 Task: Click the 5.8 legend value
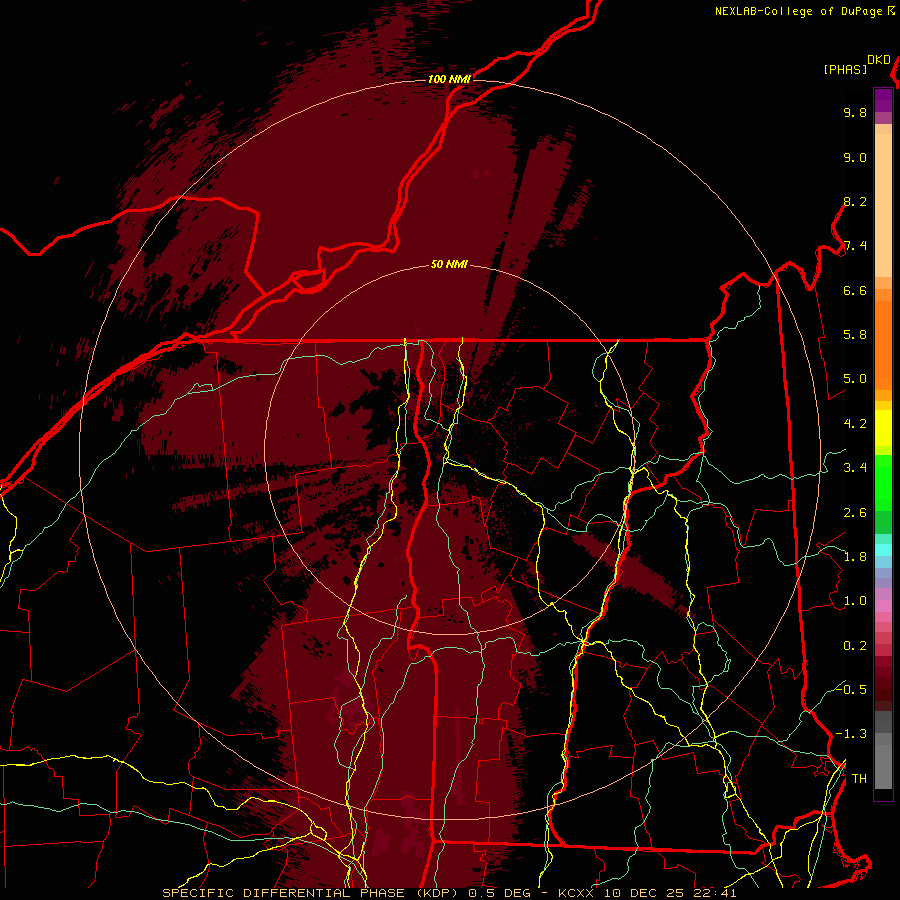(855, 335)
